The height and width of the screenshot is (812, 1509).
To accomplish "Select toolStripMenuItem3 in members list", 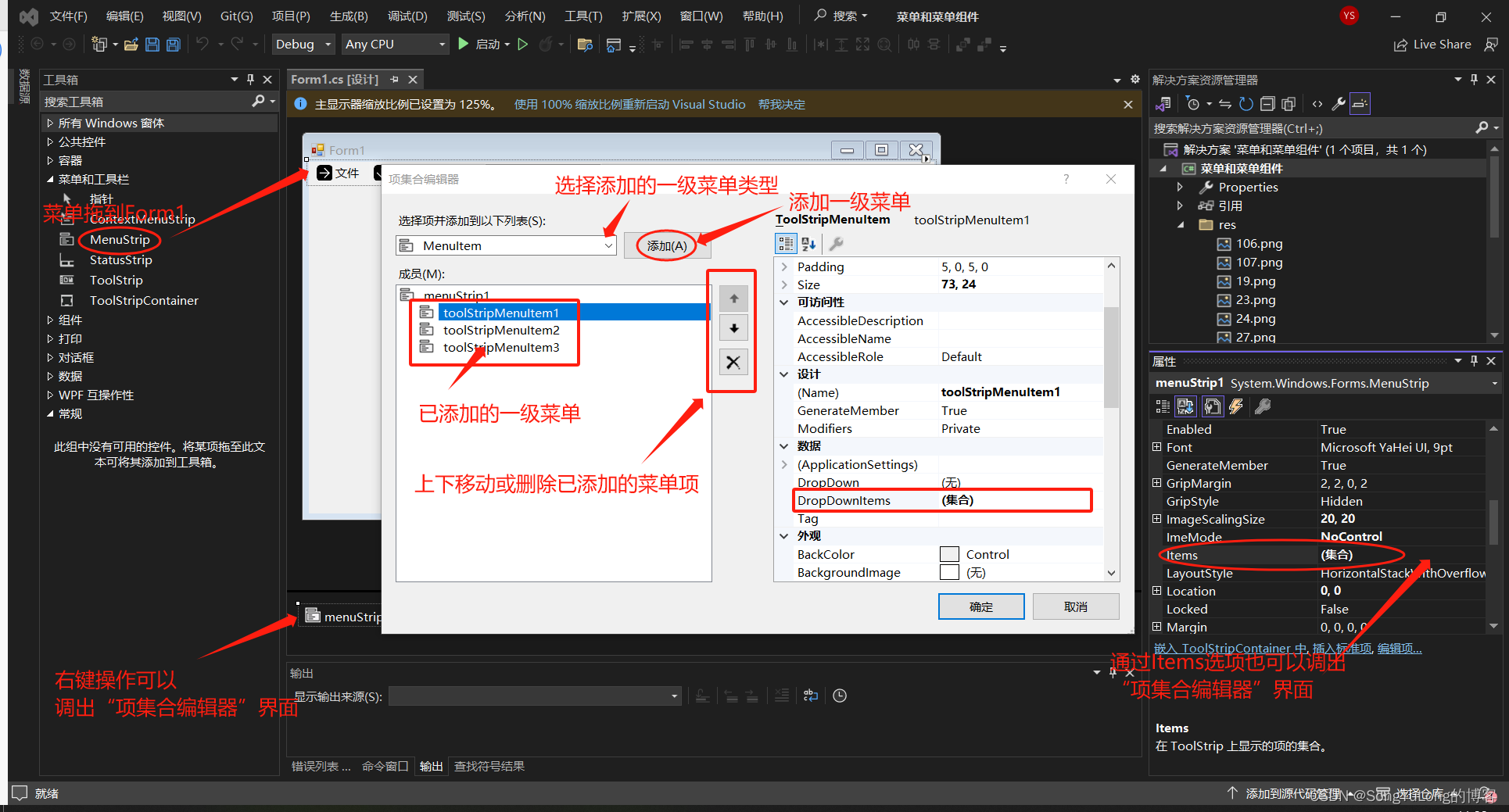I will (x=501, y=347).
